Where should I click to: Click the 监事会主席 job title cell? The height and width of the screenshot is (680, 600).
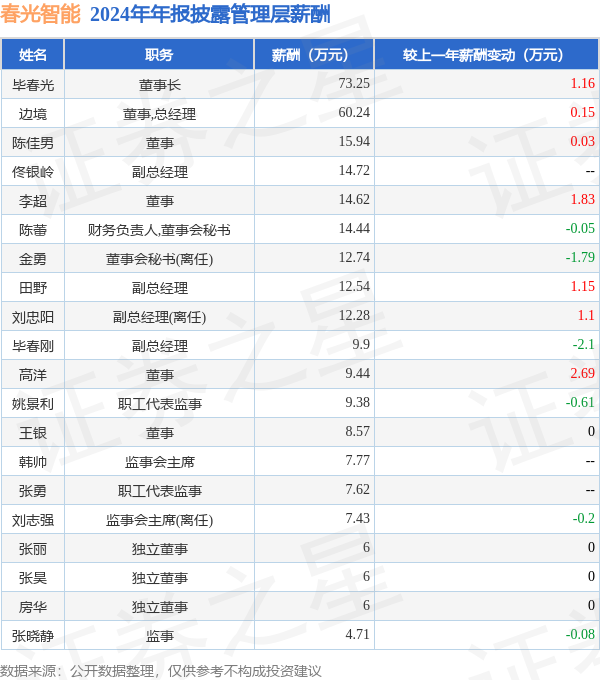[x=159, y=463]
